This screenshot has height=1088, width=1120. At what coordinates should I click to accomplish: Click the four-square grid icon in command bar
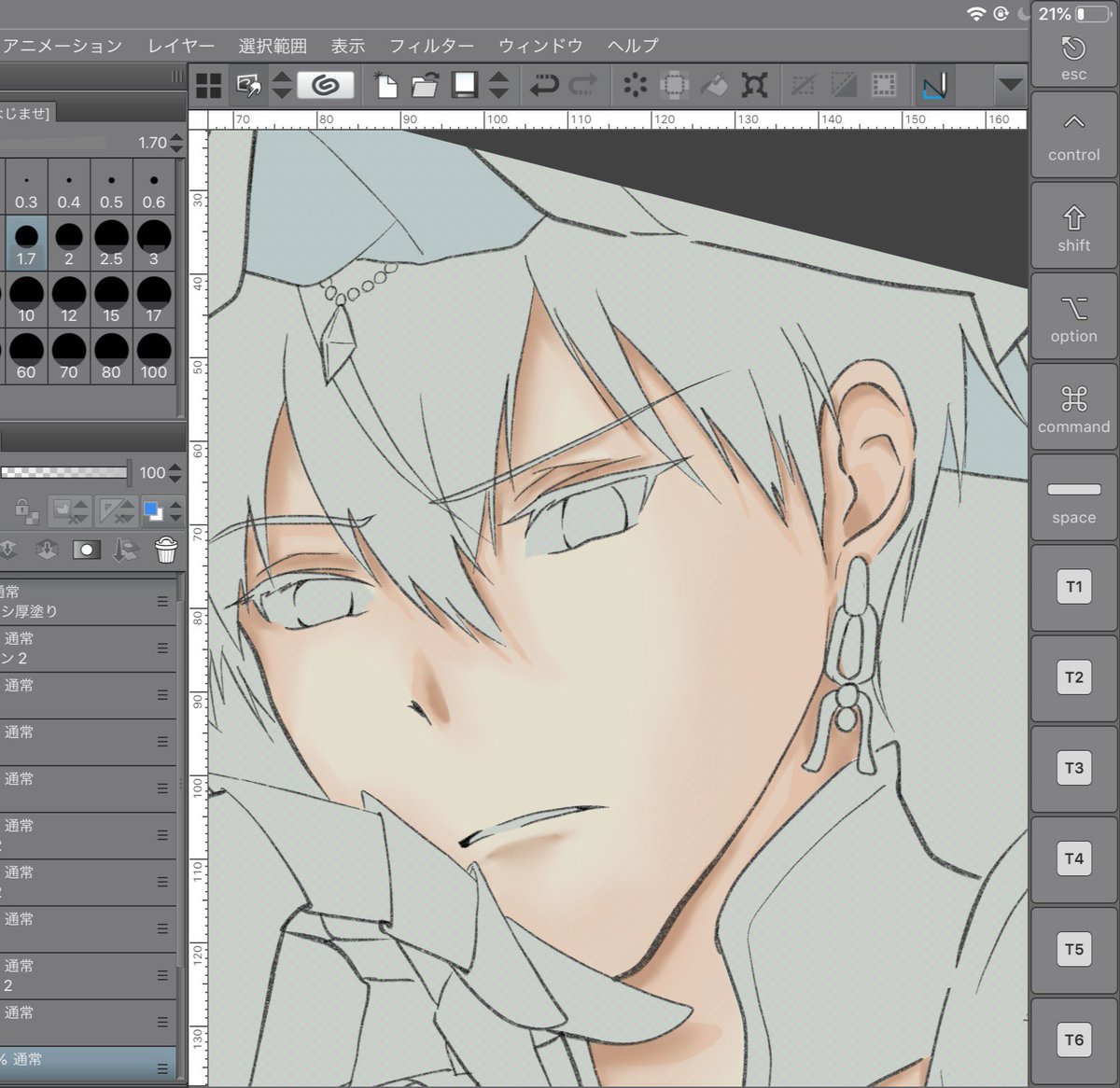[209, 86]
